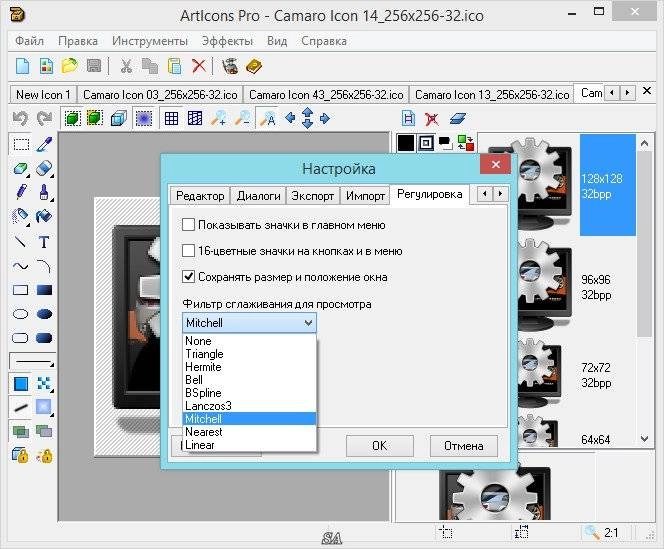Select the curve line tool
Viewport: 664px width, 549px height.
point(21,266)
